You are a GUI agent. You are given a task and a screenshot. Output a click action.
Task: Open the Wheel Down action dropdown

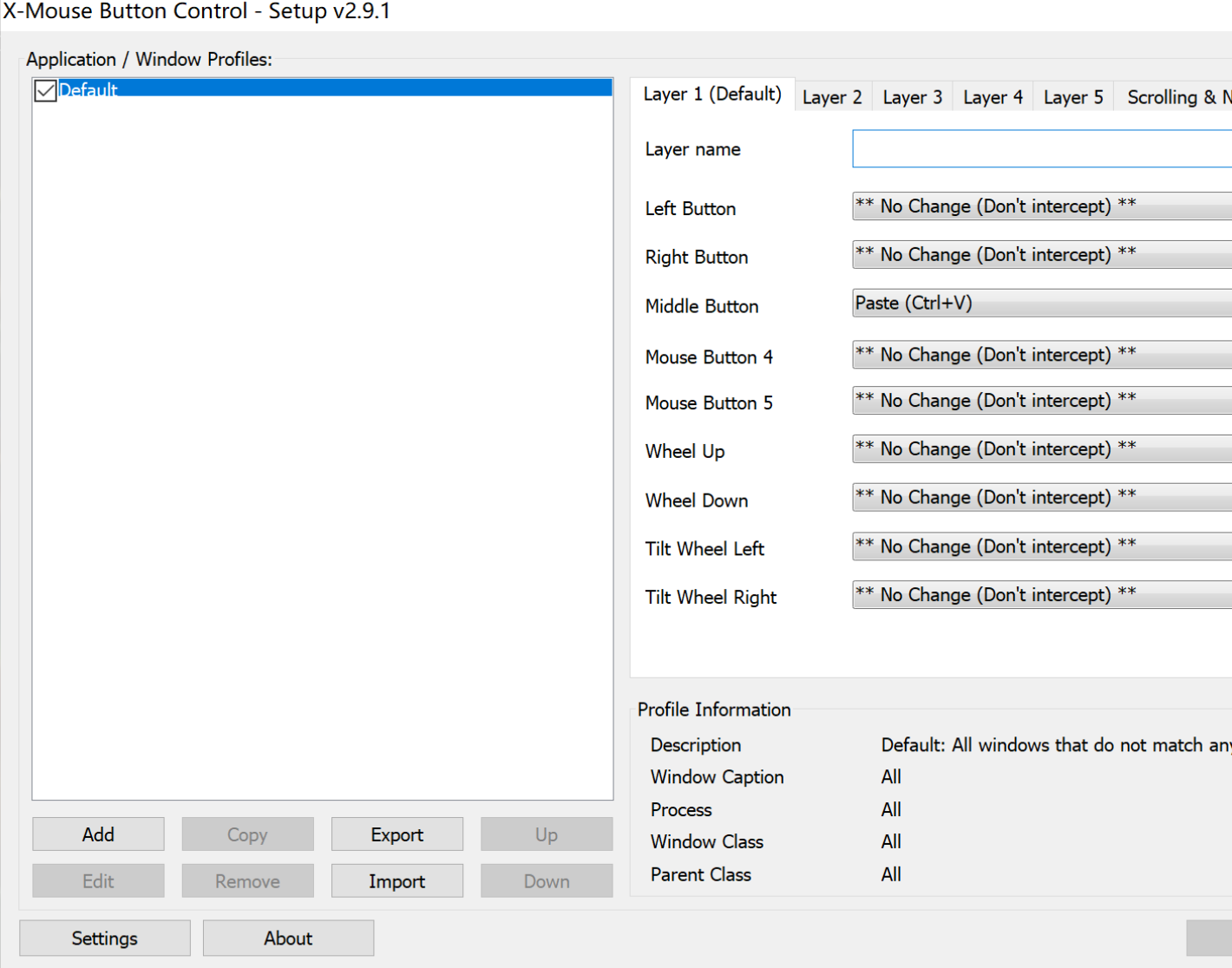click(x=1042, y=498)
